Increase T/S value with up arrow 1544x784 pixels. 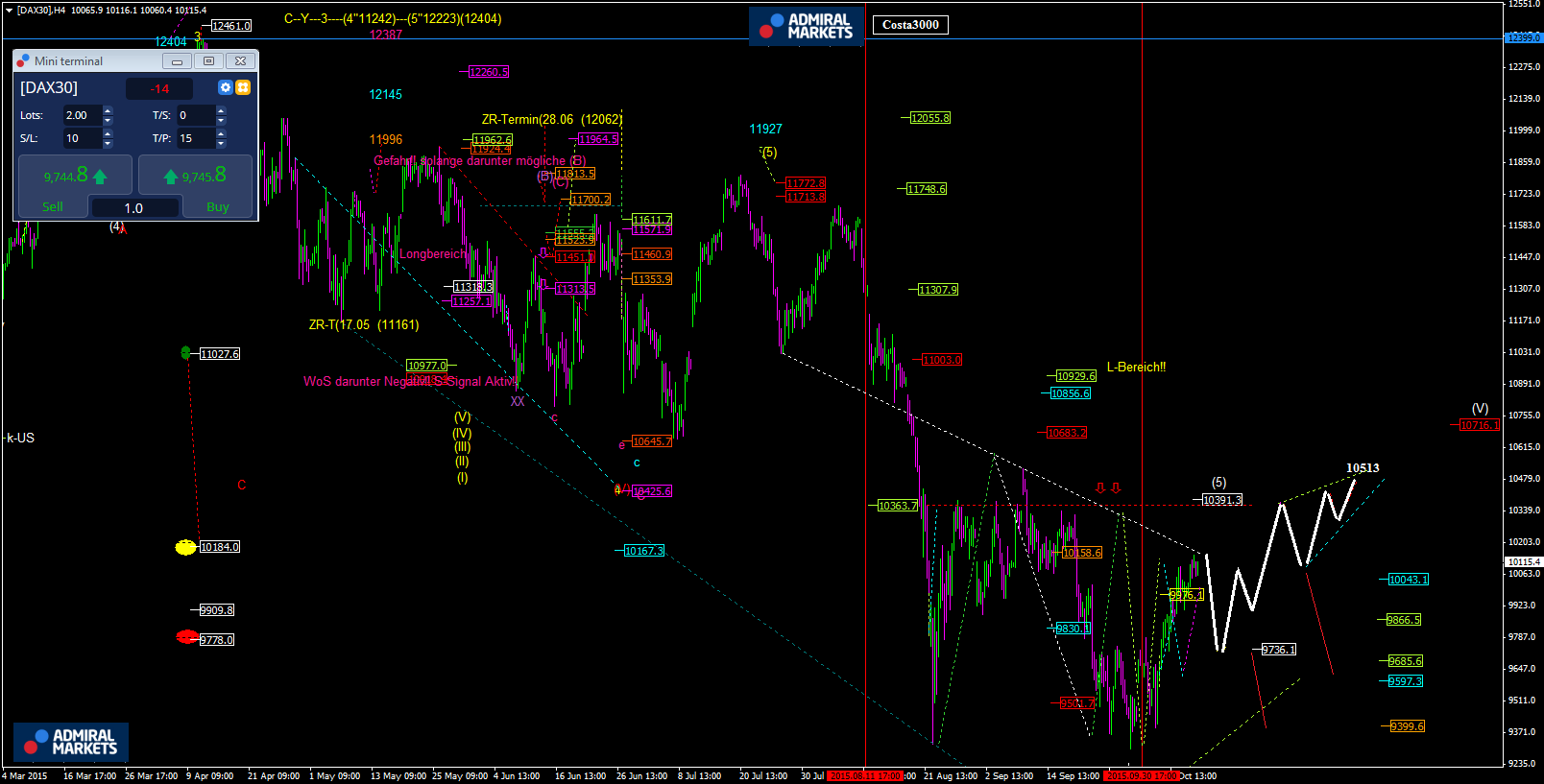click(x=221, y=110)
